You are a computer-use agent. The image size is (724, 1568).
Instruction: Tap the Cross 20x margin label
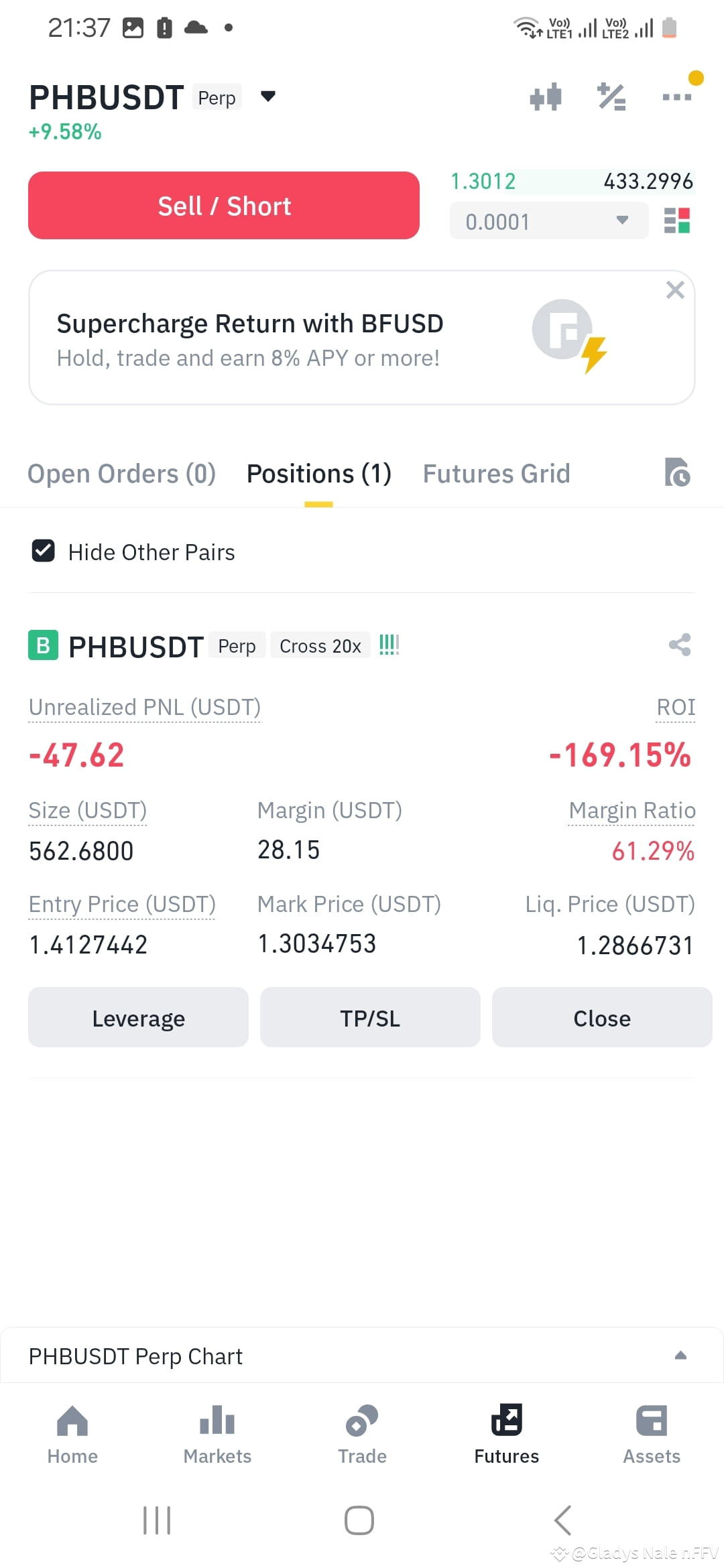click(320, 645)
